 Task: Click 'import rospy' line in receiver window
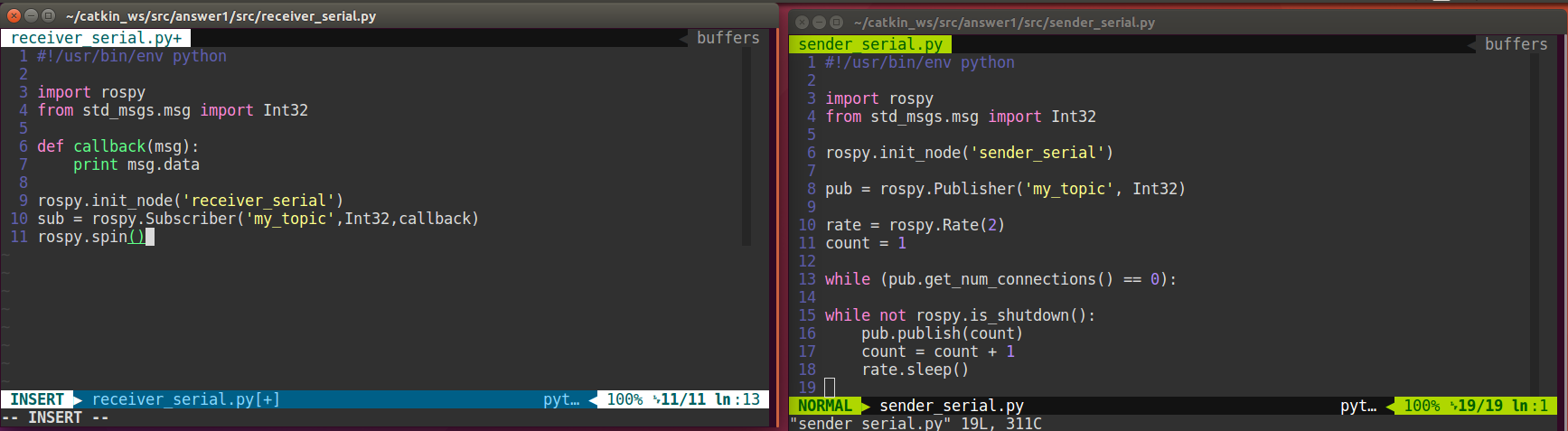point(91,92)
